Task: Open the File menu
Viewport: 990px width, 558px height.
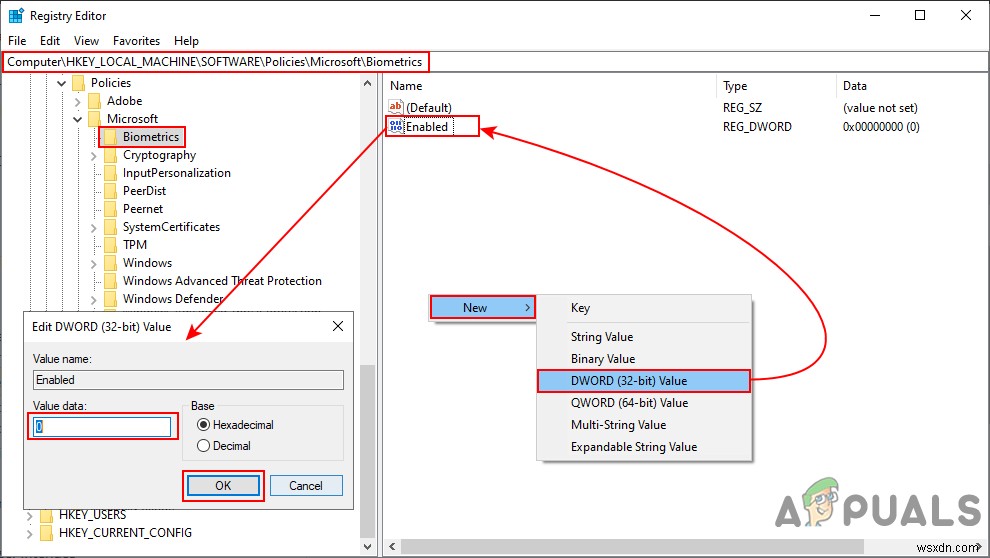Action: [x=17, y=40]
